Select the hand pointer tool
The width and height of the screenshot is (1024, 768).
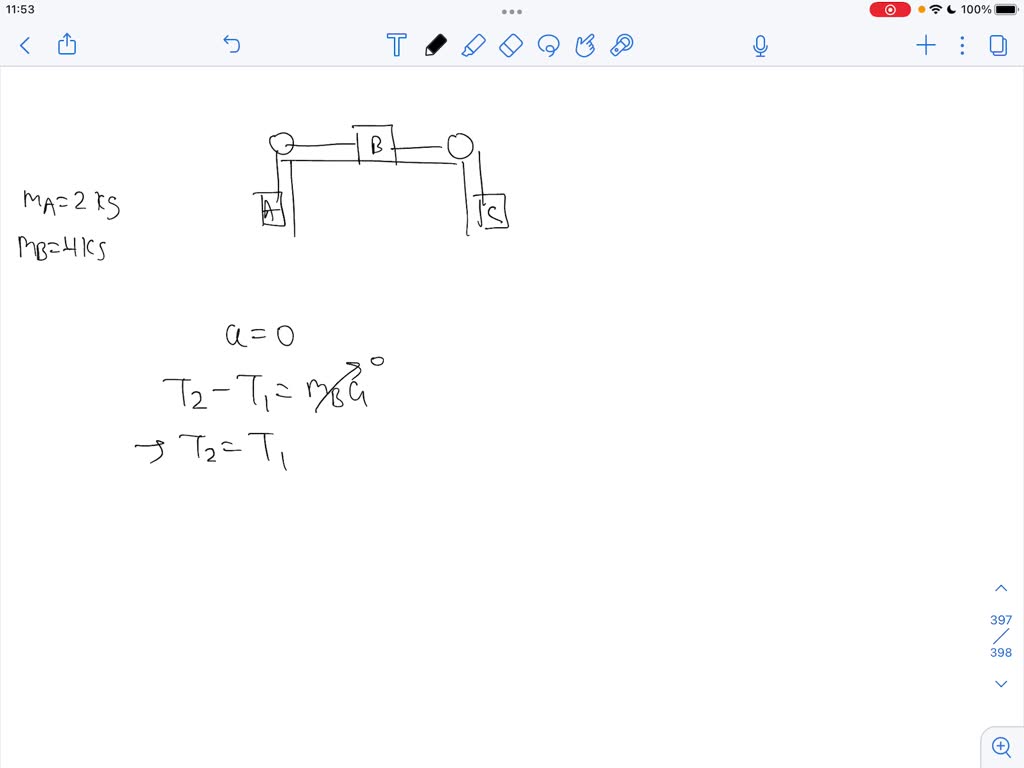(585, 45)
